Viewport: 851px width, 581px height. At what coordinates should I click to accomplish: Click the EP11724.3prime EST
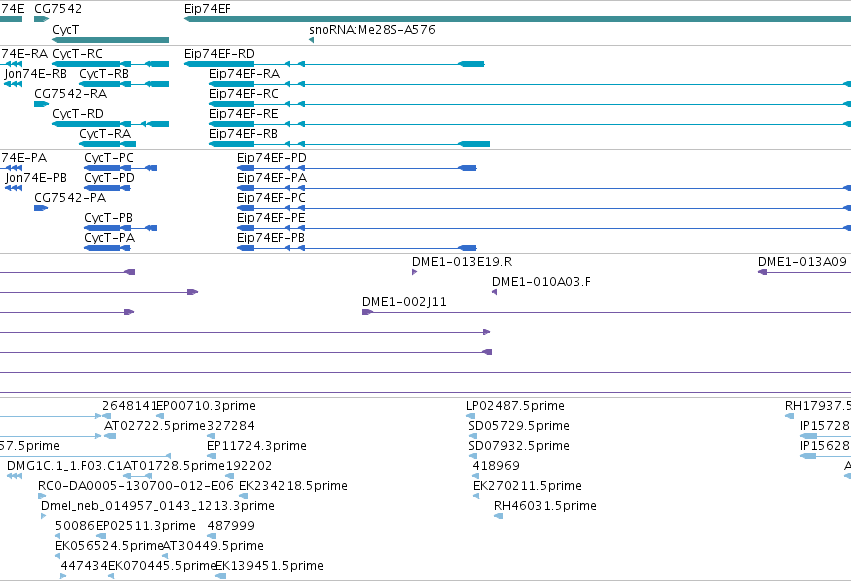[212, 456]
